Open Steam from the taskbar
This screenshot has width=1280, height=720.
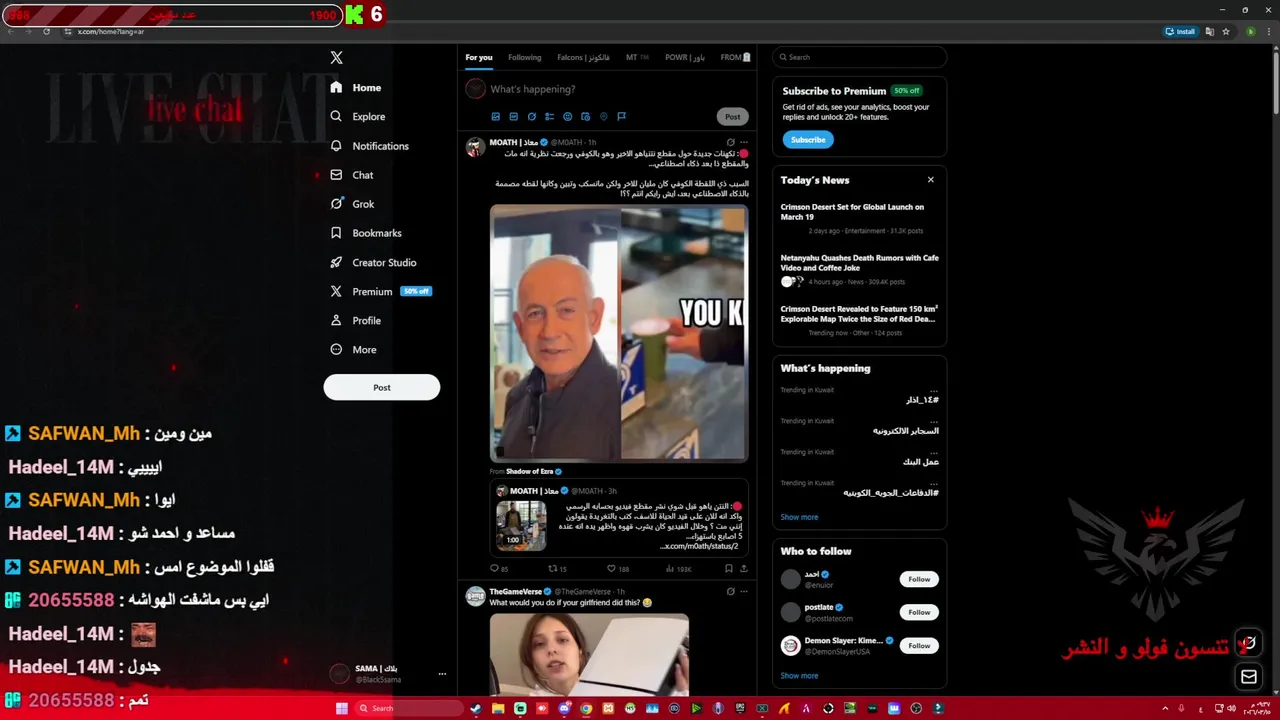[x=476, y=708]
